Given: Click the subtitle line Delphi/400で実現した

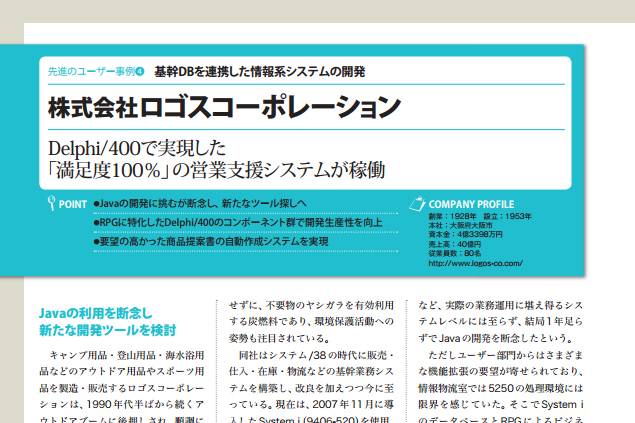Looking at the screenshot, I should [x=137, y=148].
